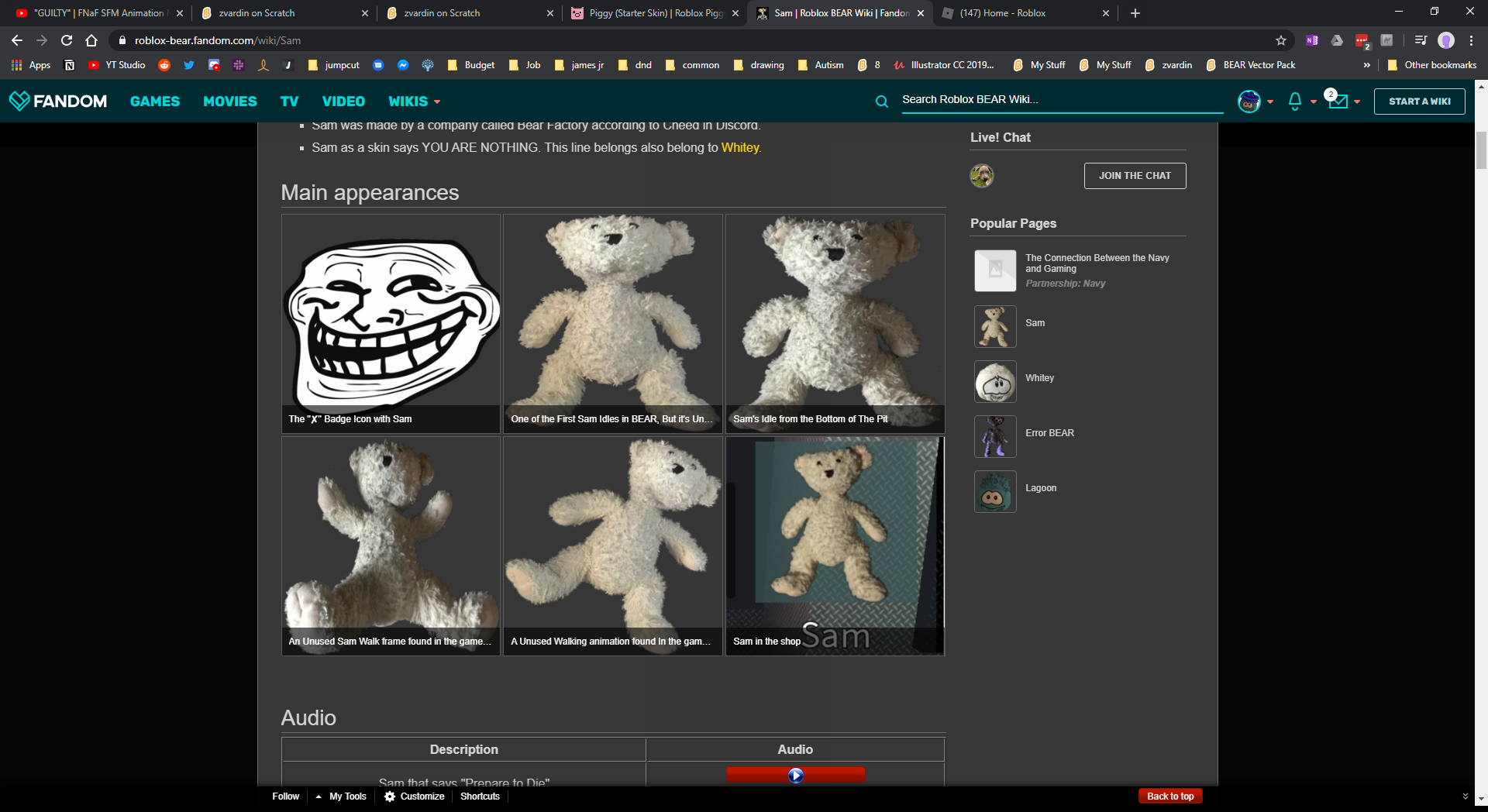Open the Whitey popular page thumbnail
The image size is (1488, 812).
pyautogui.click(x=995, y=381)
